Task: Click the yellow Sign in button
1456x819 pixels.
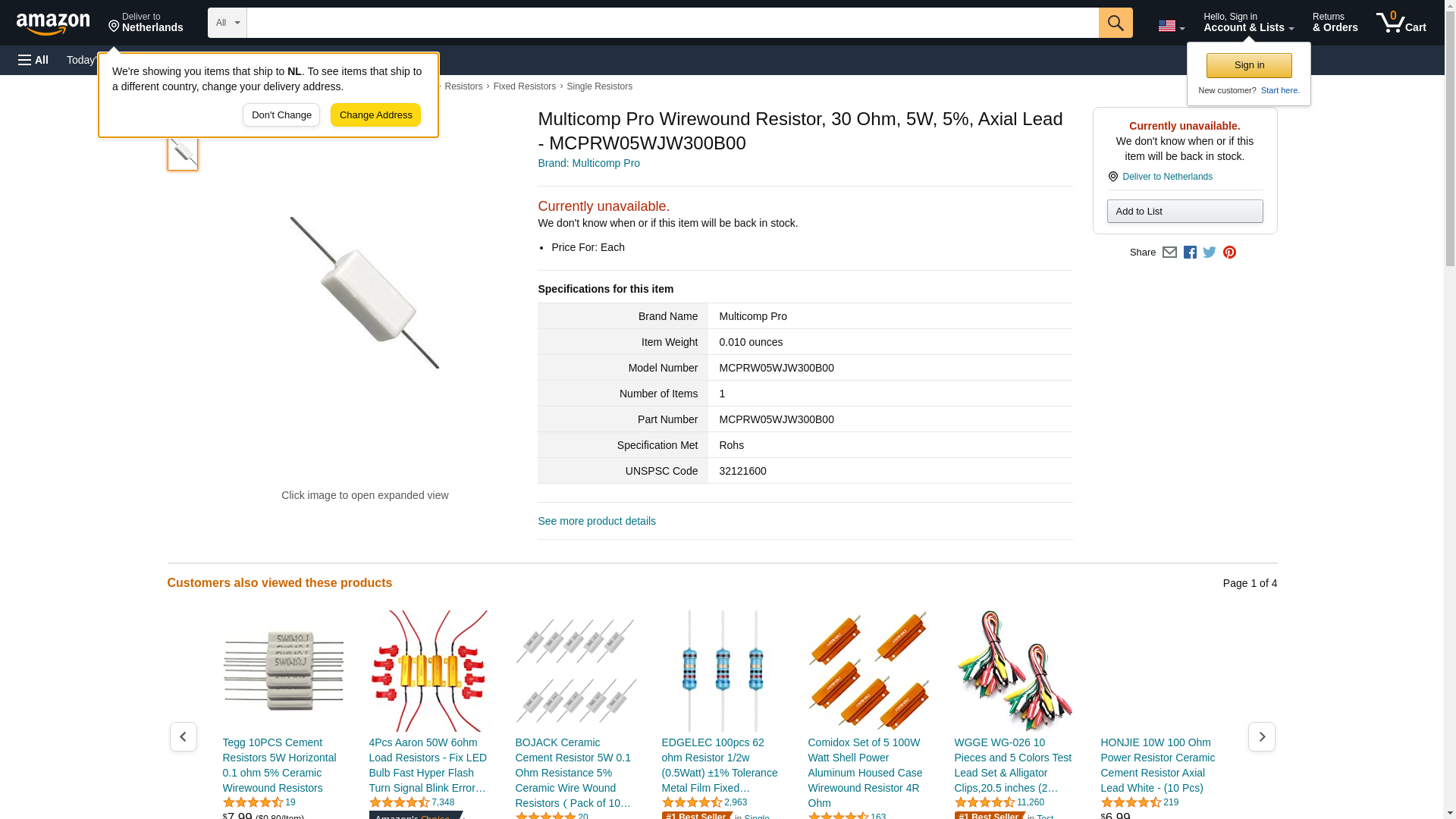Action: (1249, 65)
